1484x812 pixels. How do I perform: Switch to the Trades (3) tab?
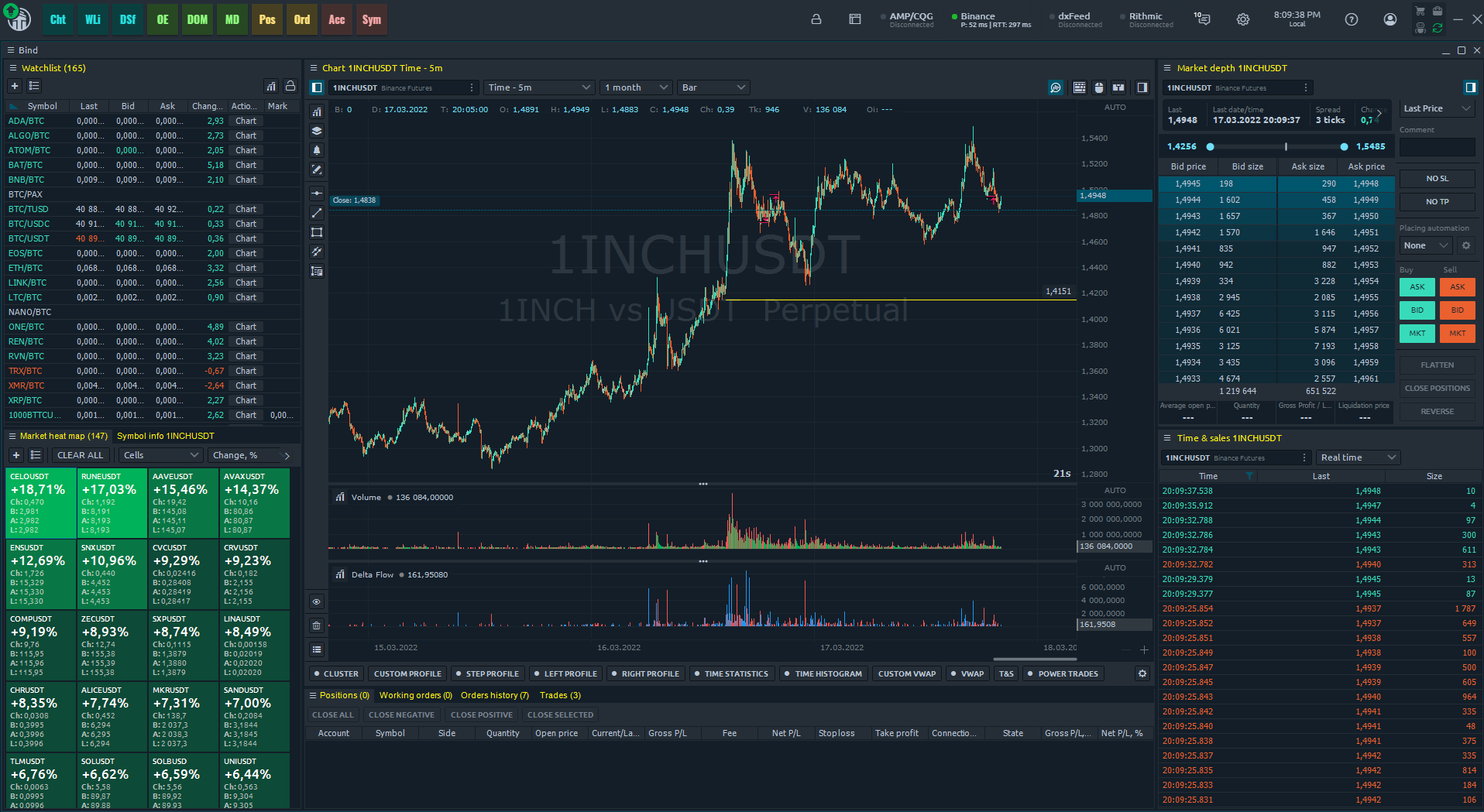(560, 695)
